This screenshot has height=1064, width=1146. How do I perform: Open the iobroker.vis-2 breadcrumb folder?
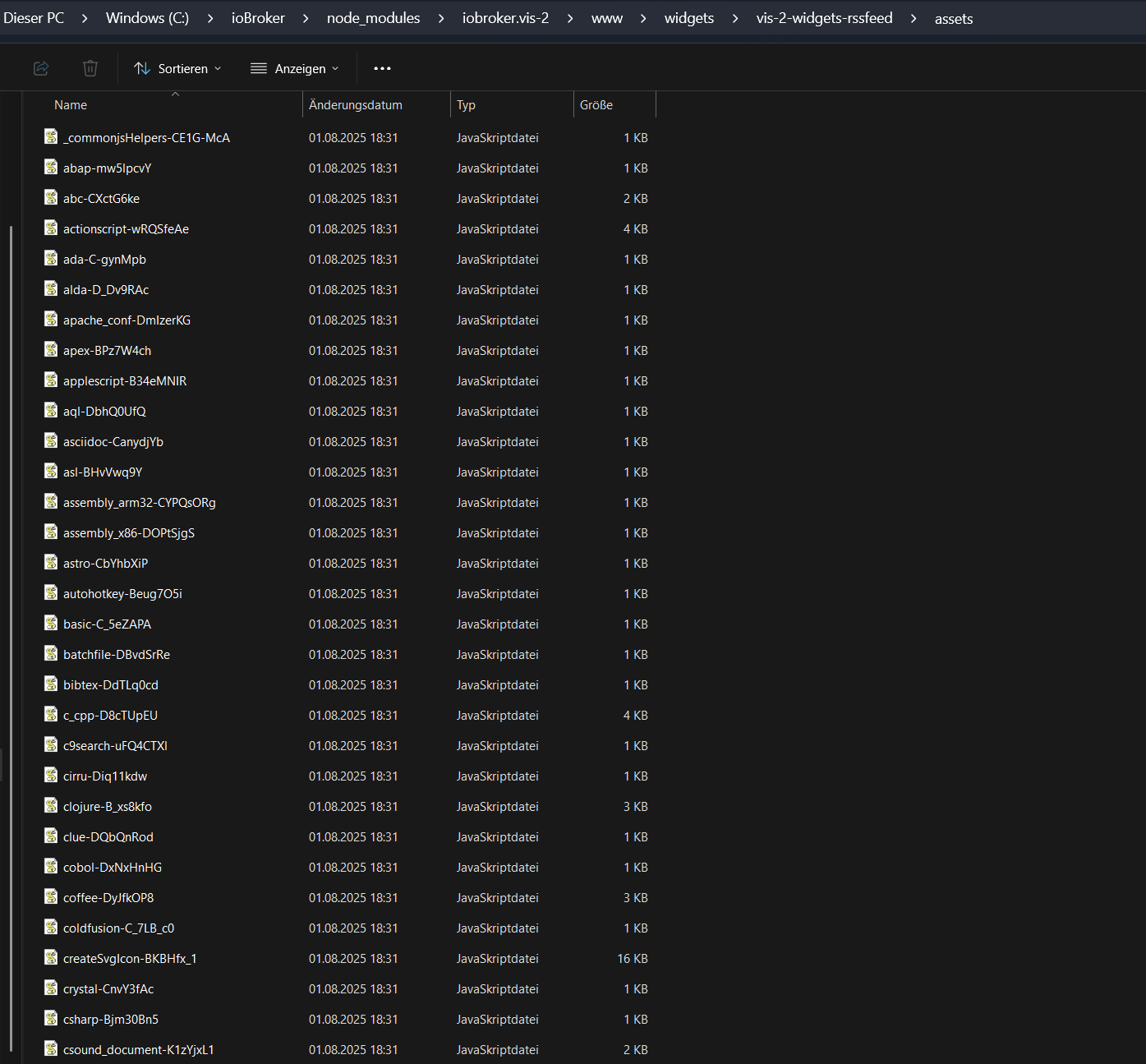coord(505,18)
